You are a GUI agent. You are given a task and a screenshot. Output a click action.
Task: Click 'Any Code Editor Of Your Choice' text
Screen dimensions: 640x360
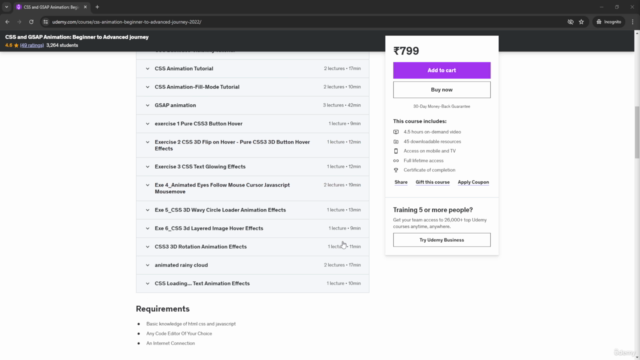(179, 334)
